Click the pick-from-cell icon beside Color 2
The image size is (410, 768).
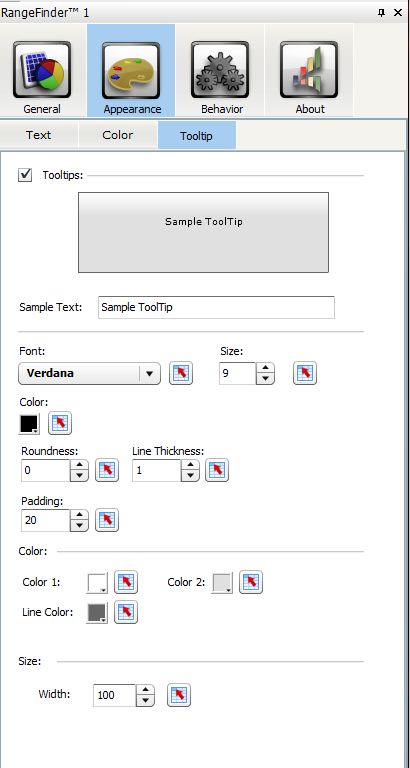(x=251, y=582)
